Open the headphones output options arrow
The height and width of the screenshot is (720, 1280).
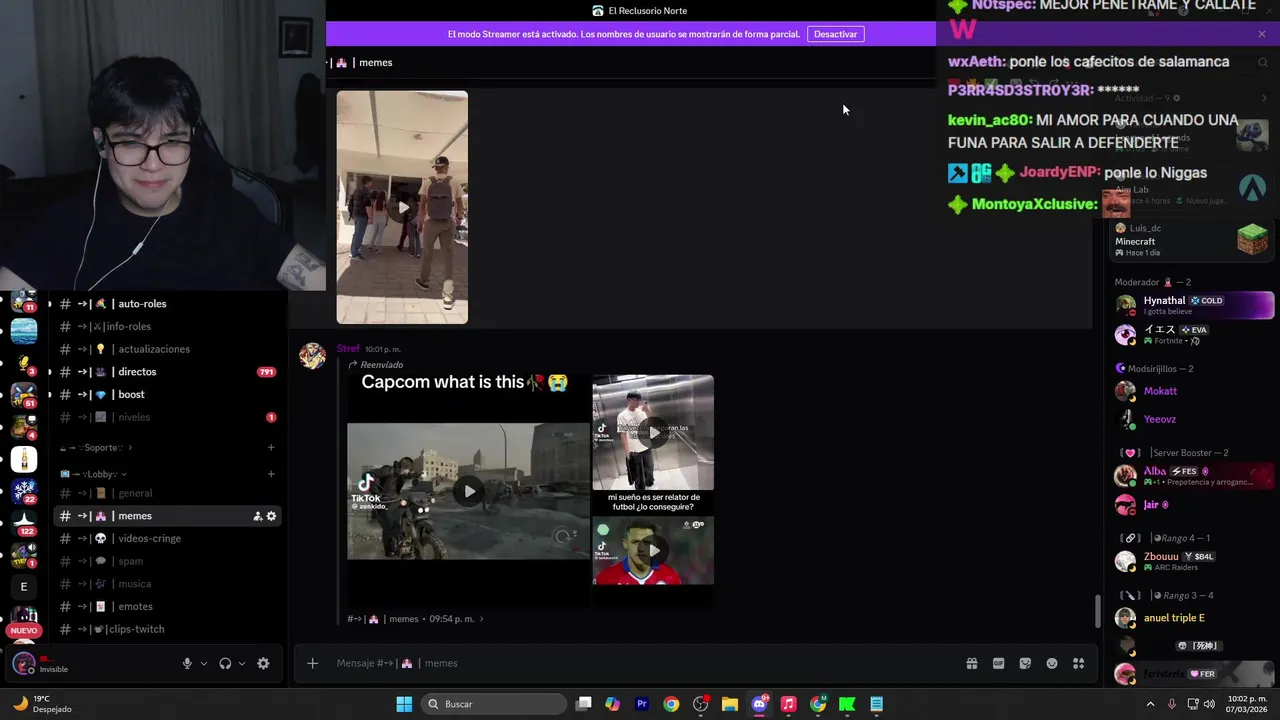(242, 663)
